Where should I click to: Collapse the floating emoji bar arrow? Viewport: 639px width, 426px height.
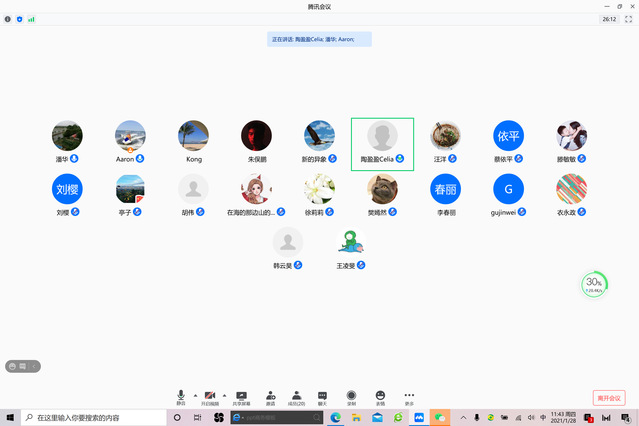36,366
